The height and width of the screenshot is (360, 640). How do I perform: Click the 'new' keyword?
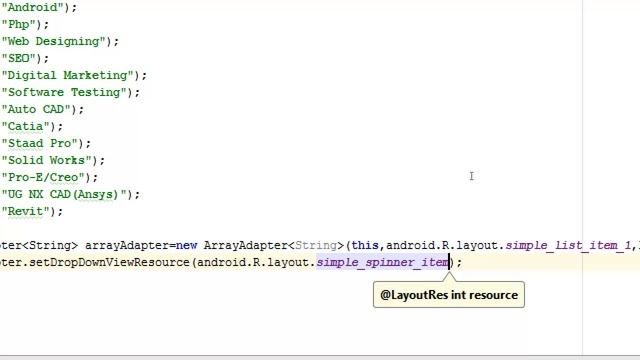[186, 245]
